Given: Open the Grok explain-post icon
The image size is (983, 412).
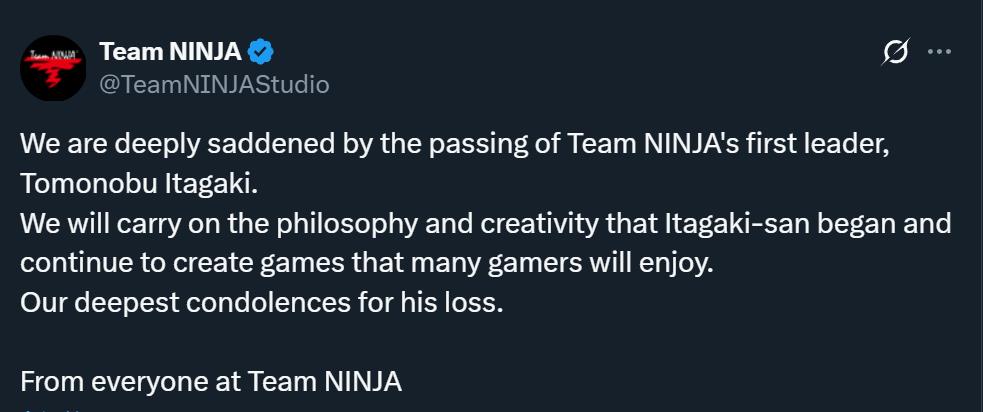Looking at the screenshot, I should click(896, 52).
